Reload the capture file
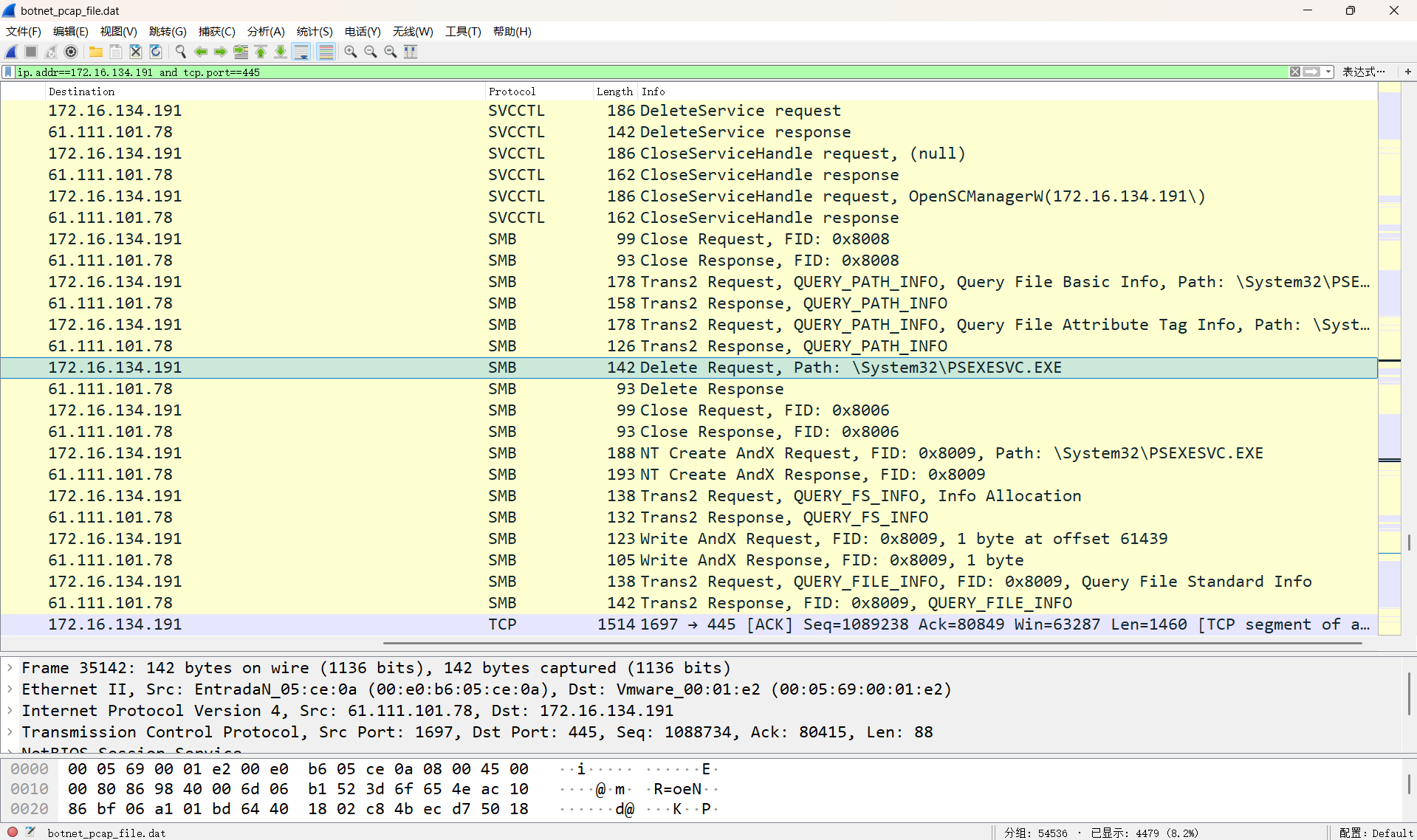The height and width of the screenshot is (840, 1417). (156, 52)
